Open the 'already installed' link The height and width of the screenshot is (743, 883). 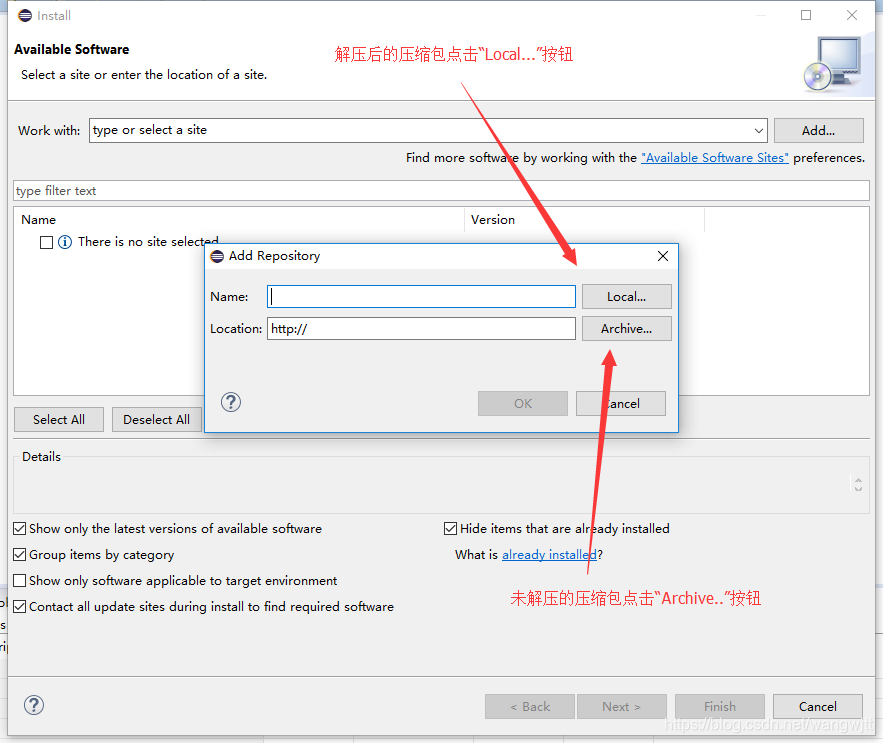(x=549, y=555)
